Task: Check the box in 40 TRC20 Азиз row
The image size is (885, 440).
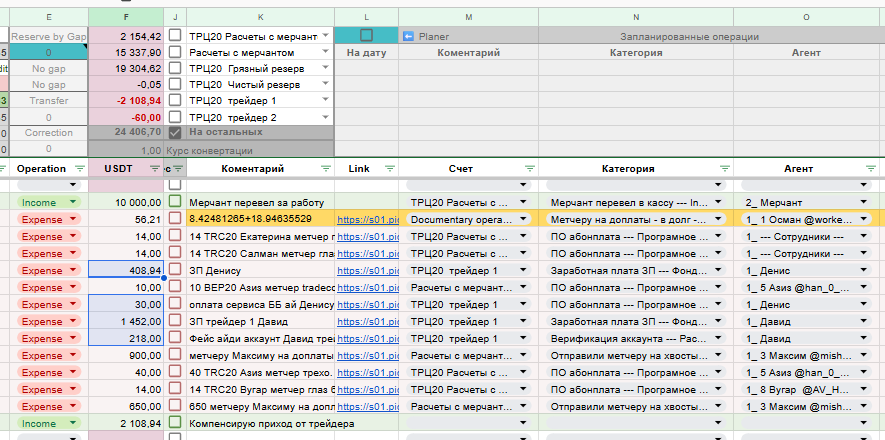Action: point(175,371)
